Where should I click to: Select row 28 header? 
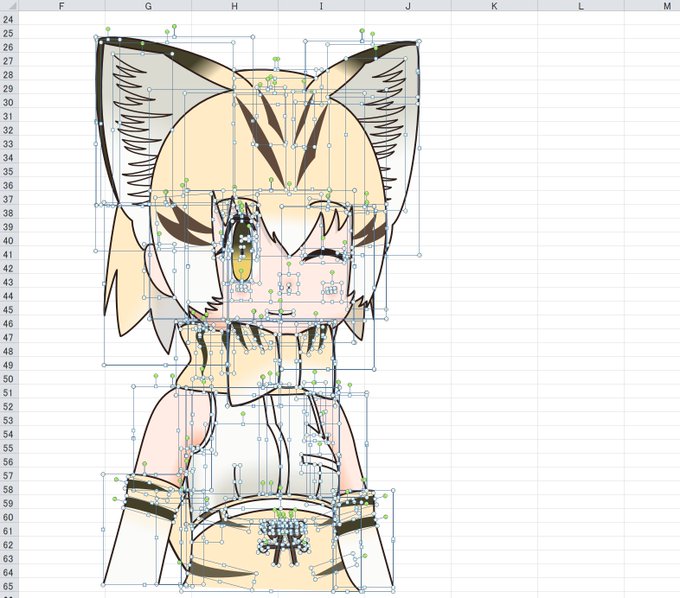[x=9, y=75]
